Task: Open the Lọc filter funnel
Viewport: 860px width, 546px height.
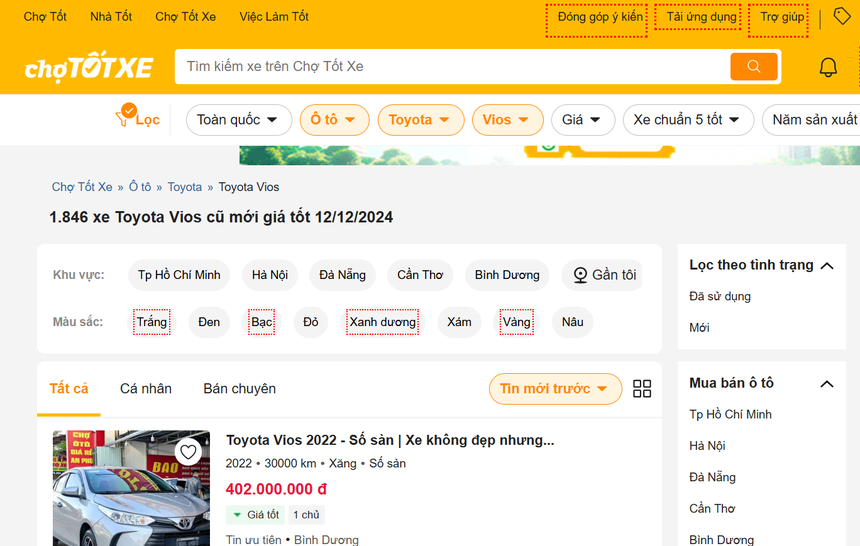Action: 138,118
